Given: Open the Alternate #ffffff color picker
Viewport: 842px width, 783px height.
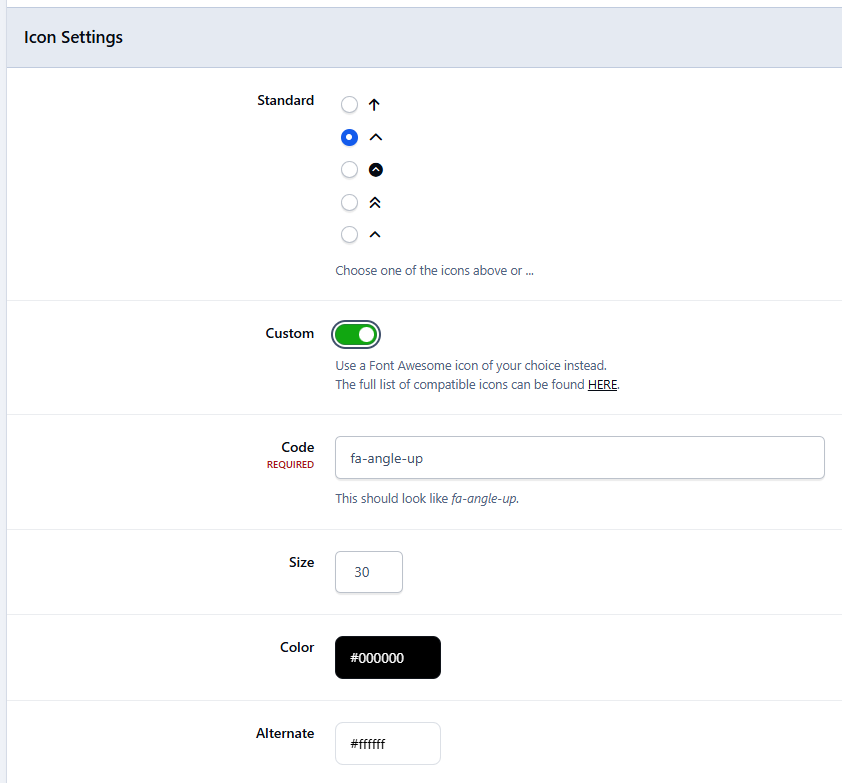Looking at the screenshot, I should tap(387, 744).
